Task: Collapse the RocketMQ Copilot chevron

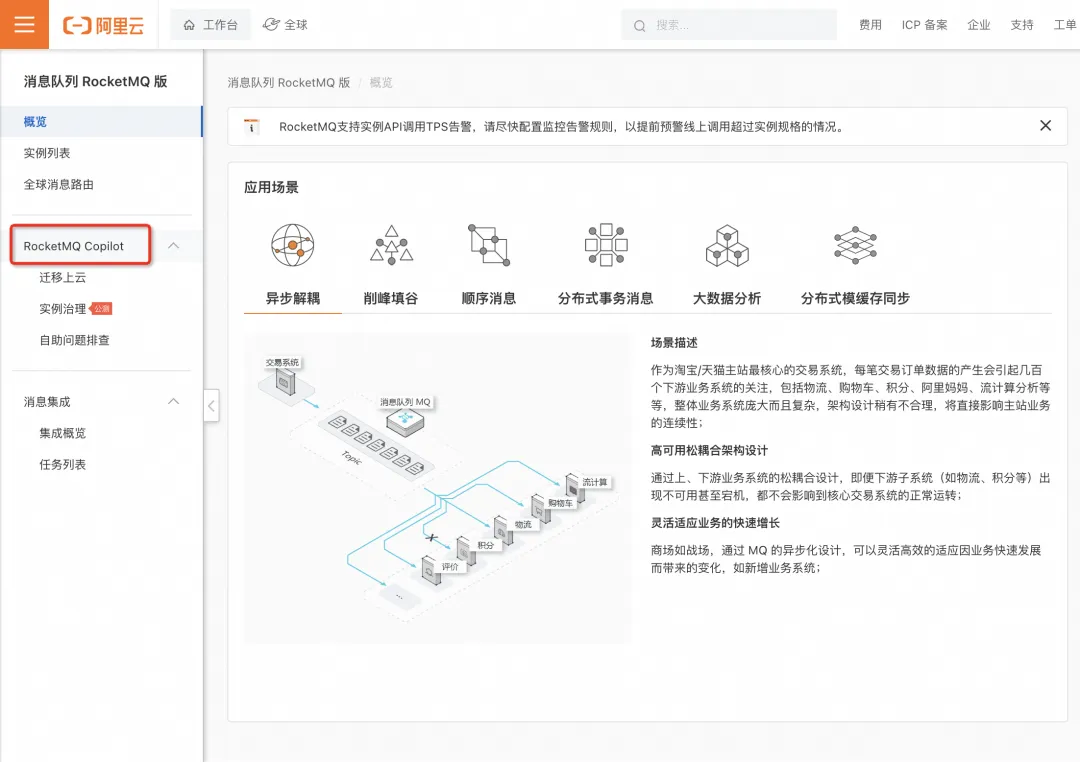Action: click(174, 246)
